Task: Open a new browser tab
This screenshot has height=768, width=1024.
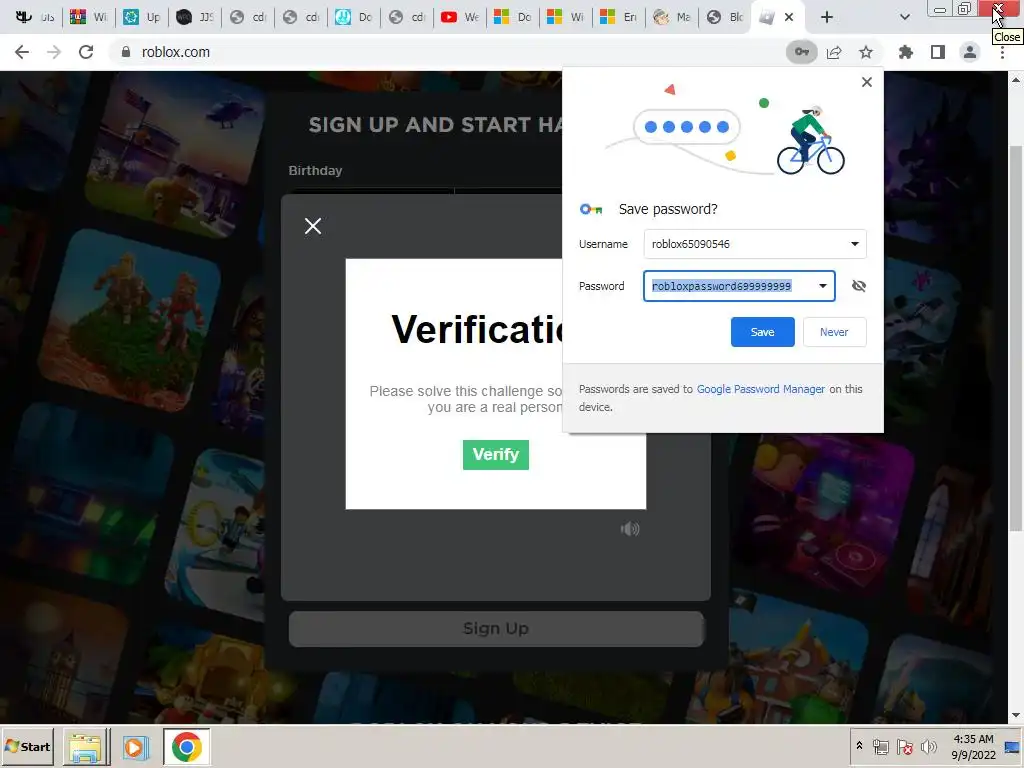Action: pyautogui.click(x=827, y=17)
